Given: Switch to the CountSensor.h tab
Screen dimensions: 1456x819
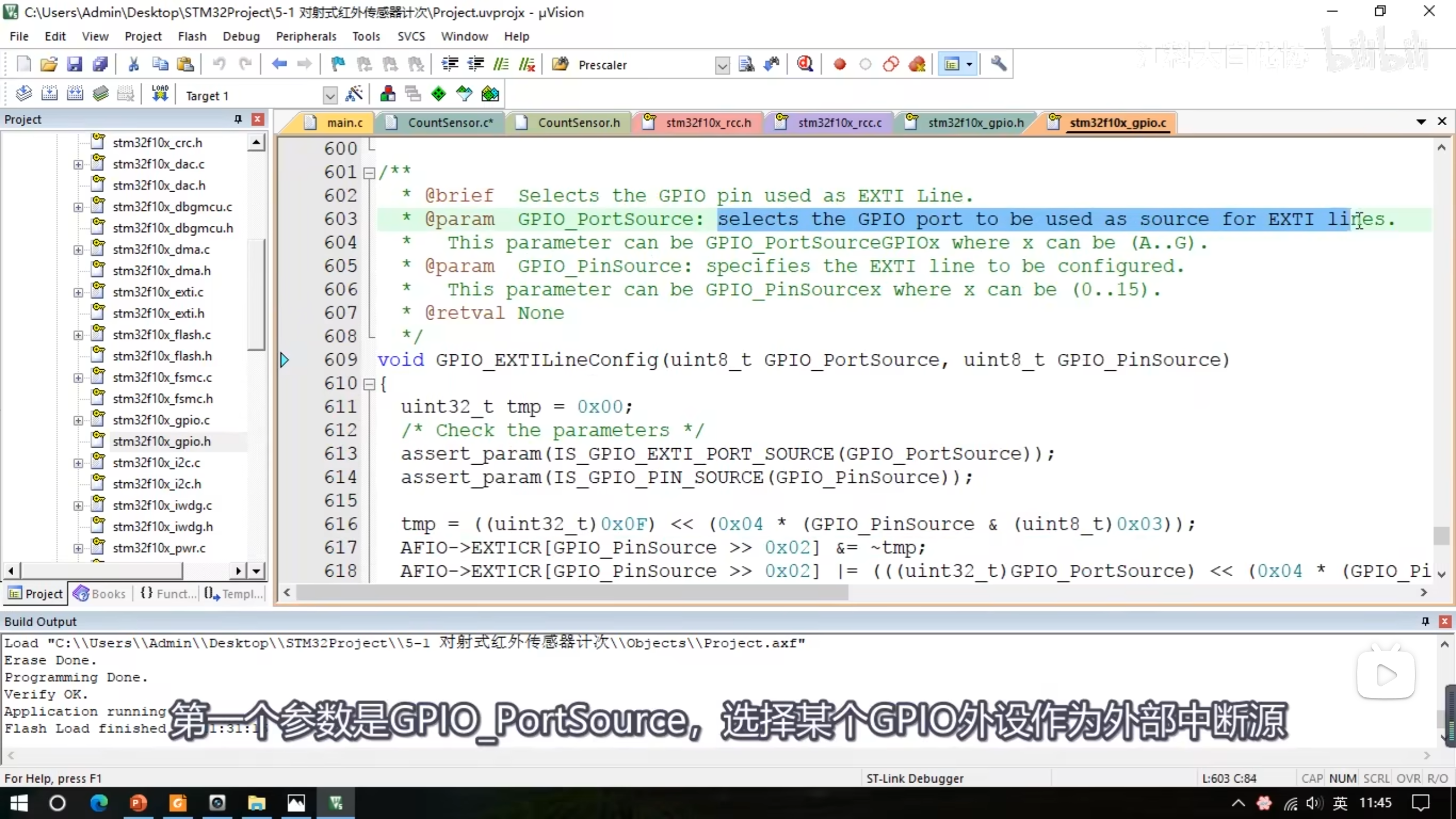Looking at the screenshot, I should click(578, 122).
